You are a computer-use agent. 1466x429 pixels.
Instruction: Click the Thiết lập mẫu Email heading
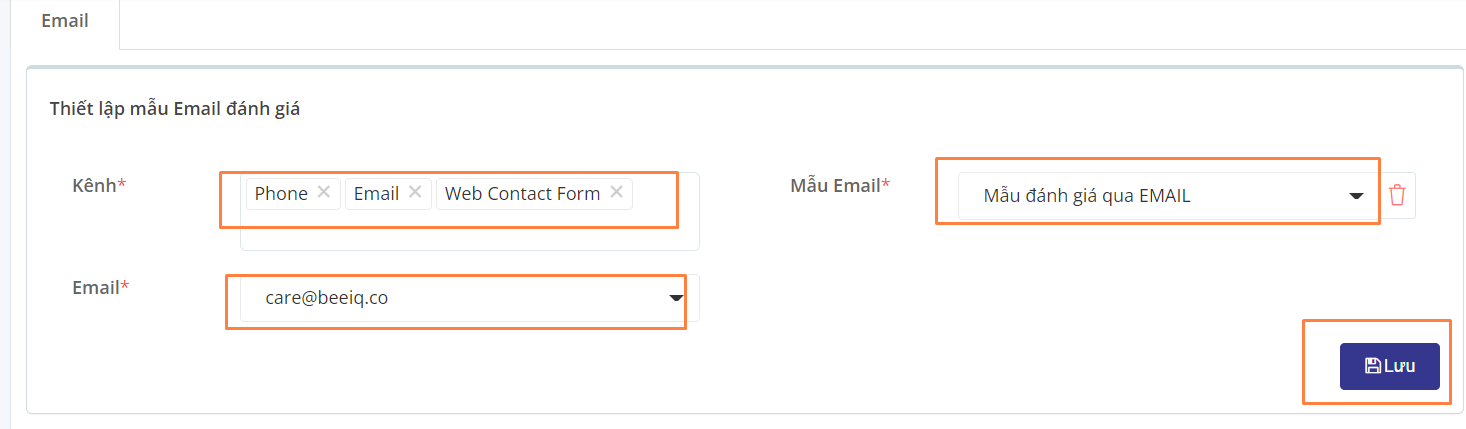point(175,110)
